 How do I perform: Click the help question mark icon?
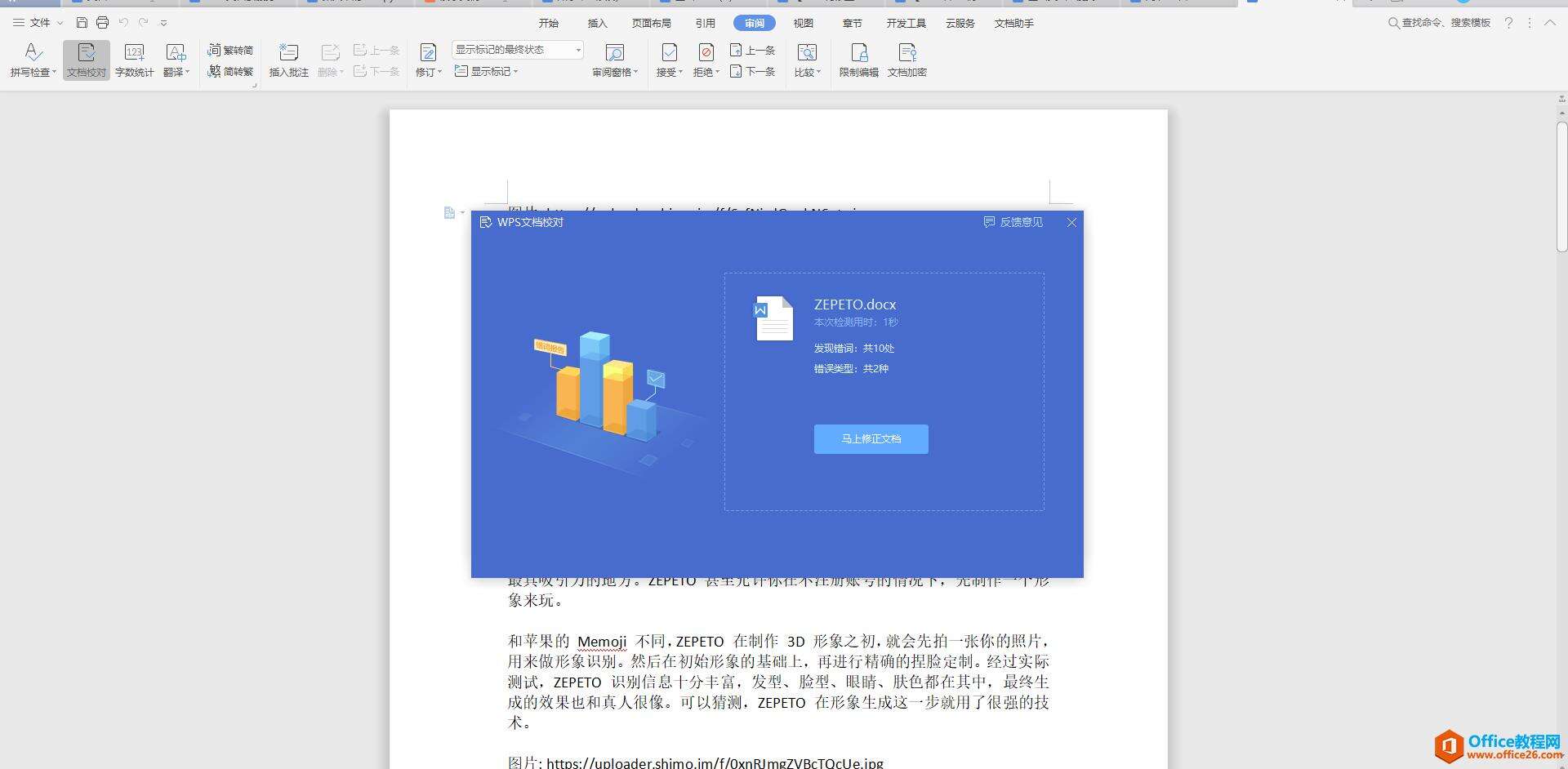click(x=1508, y=23)
